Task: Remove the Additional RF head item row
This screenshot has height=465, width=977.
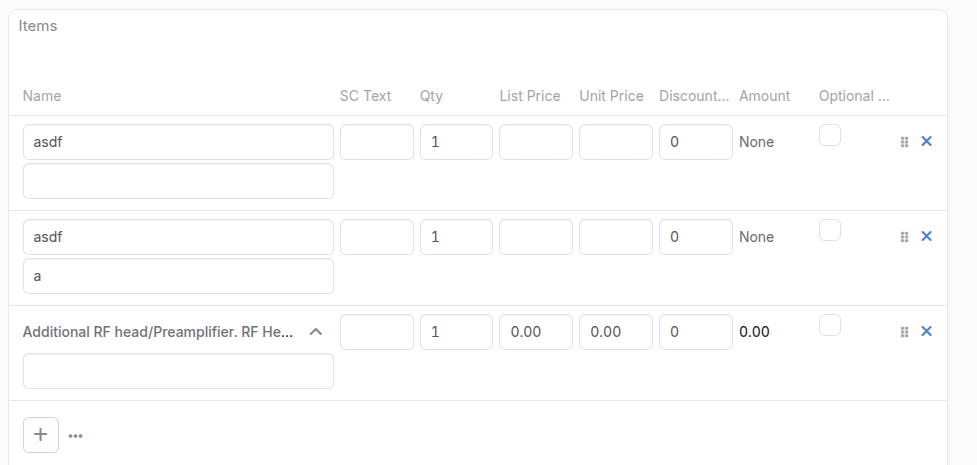Action: [x=926, y=331]
